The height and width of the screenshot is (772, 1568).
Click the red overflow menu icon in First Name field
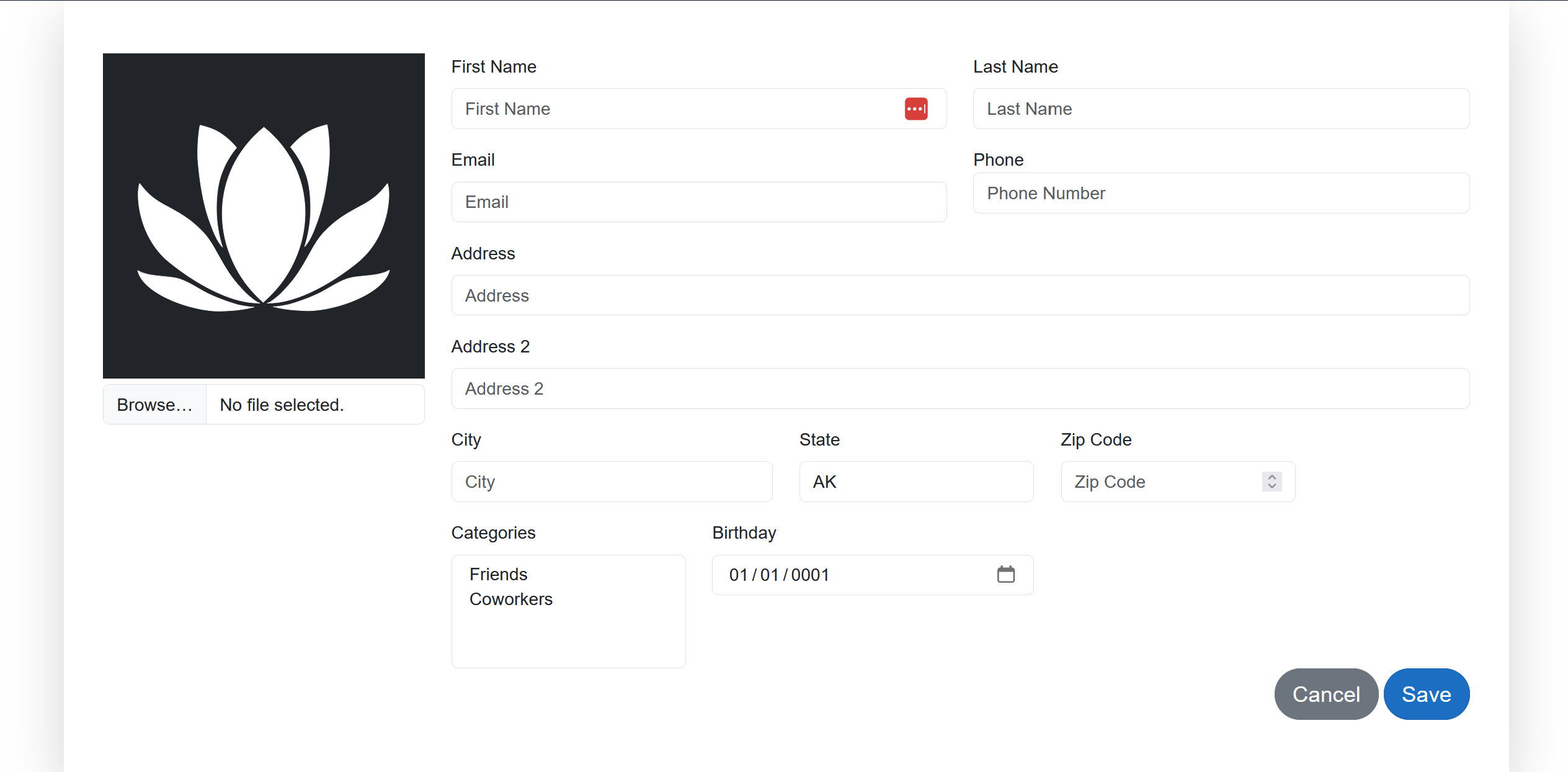916,108
